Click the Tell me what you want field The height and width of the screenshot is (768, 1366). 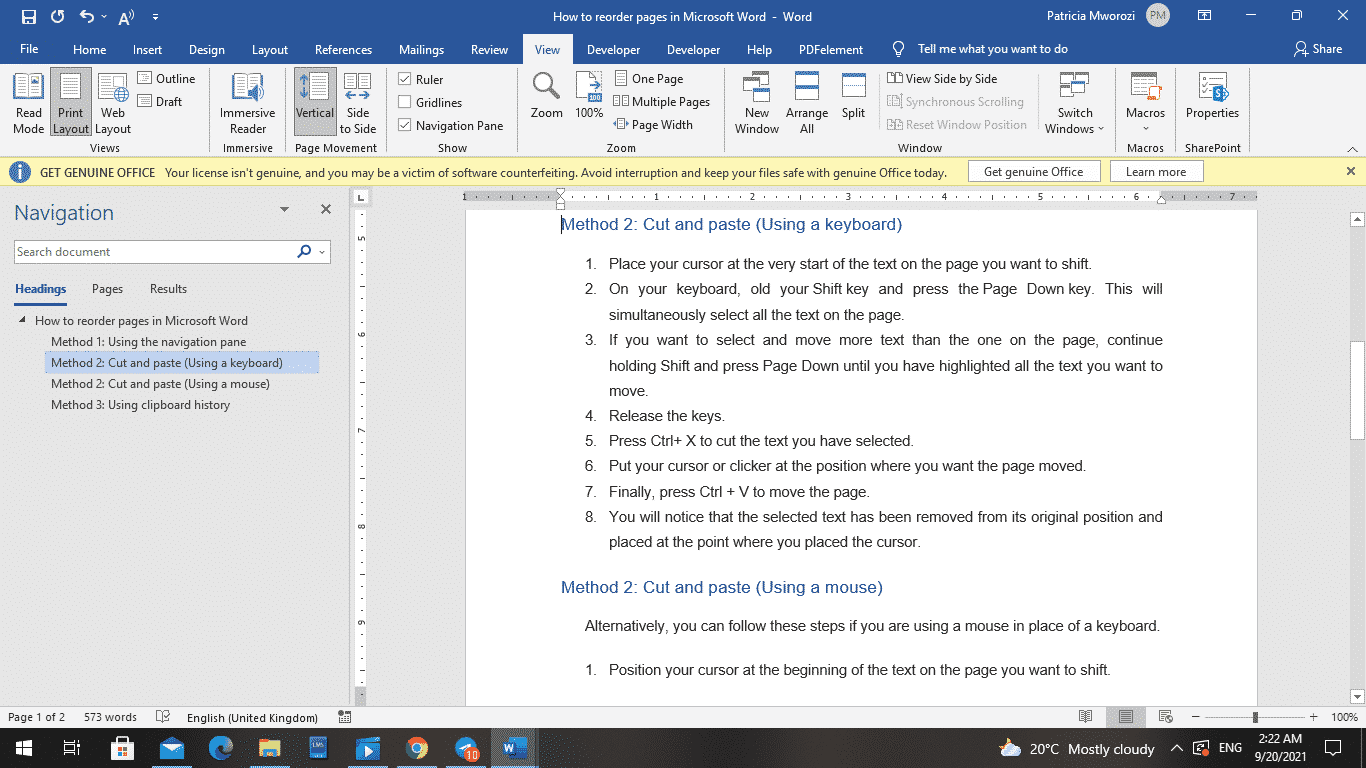pos(992,49)
